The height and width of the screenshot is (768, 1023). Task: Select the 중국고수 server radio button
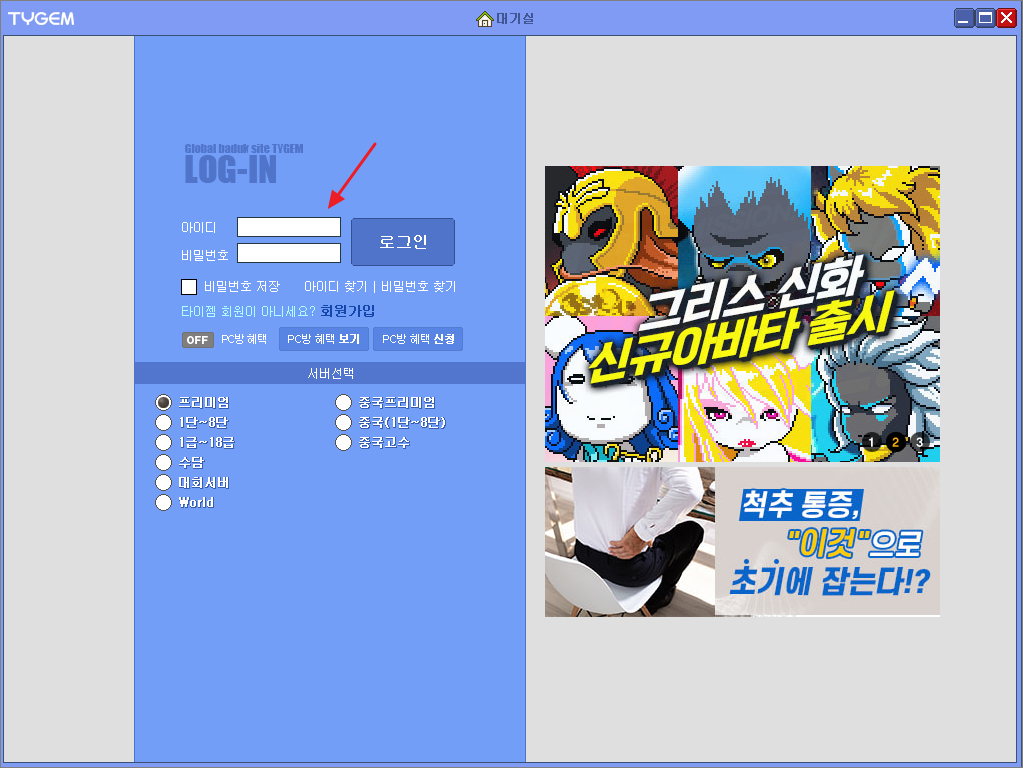[x=343, y=442]
